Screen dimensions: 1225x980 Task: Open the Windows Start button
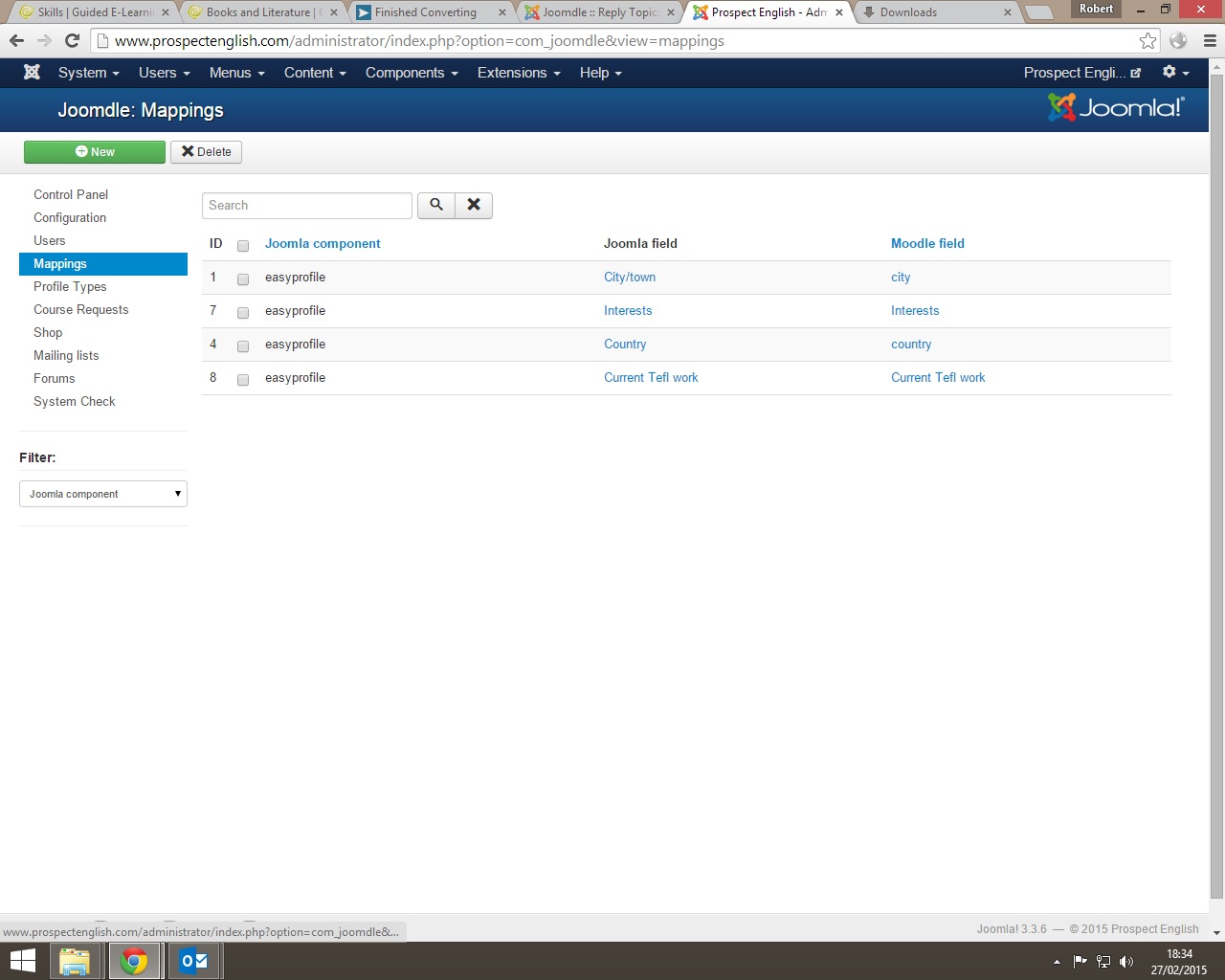click(22, 961)
